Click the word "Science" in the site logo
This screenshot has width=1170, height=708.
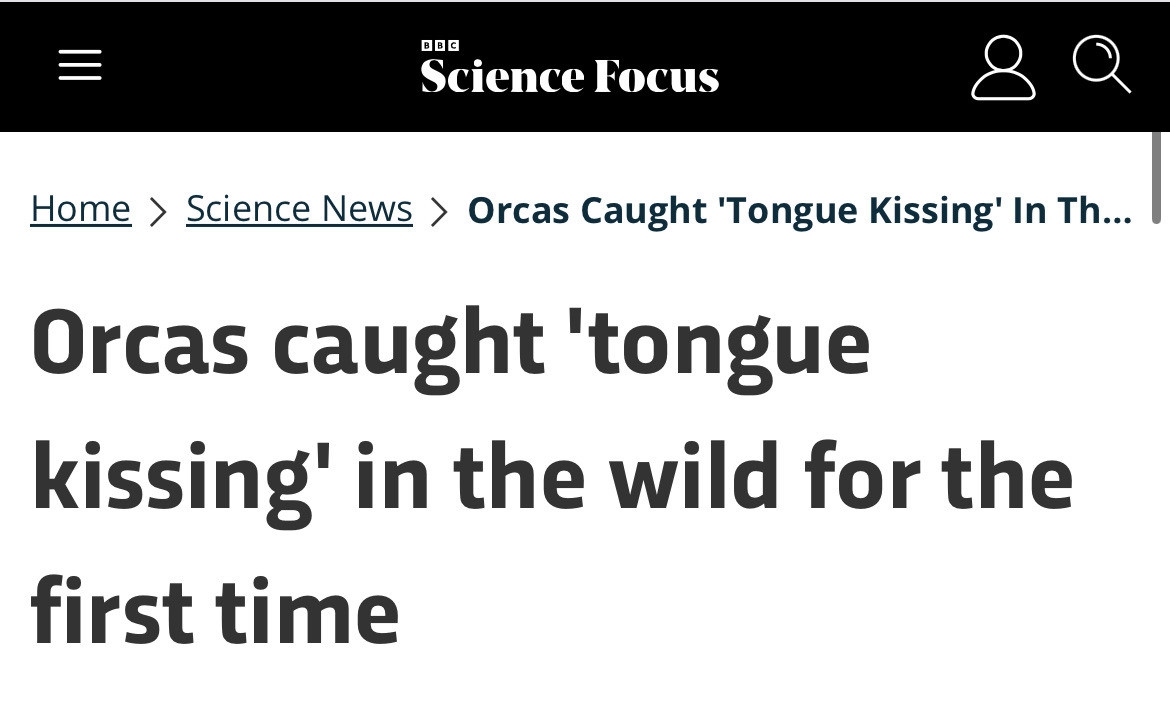coord(502,76)
